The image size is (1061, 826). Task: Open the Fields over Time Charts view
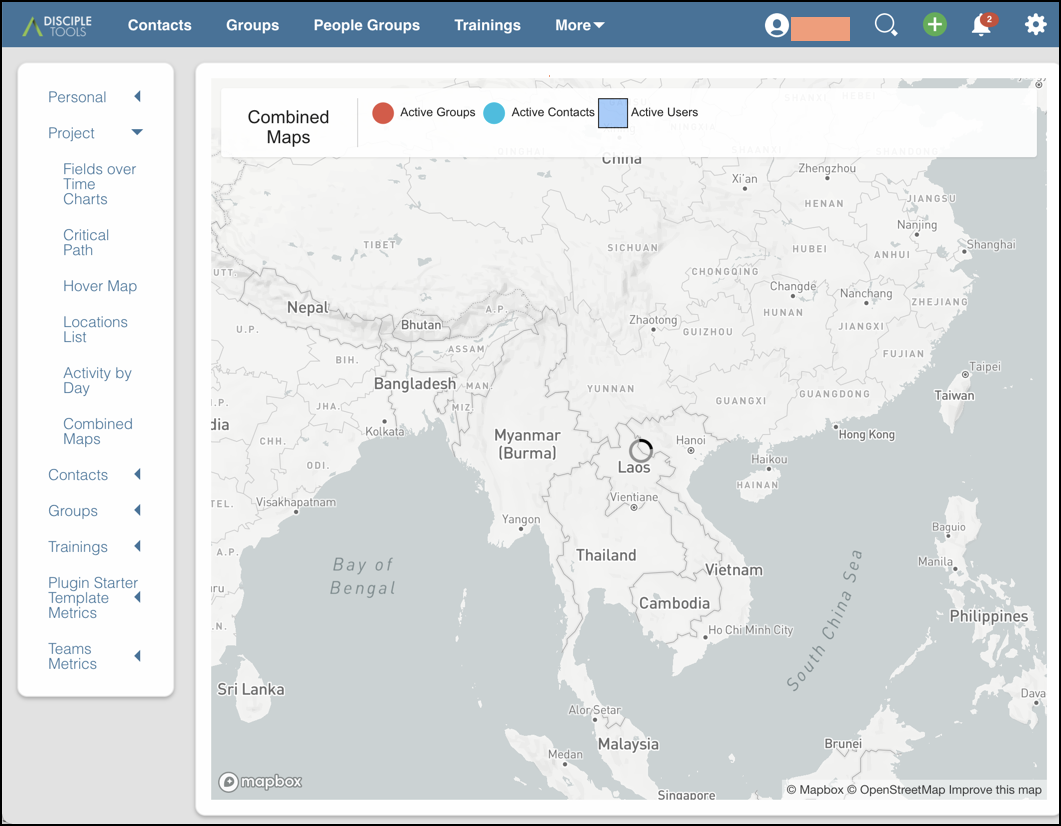click(x=99, y=184)
